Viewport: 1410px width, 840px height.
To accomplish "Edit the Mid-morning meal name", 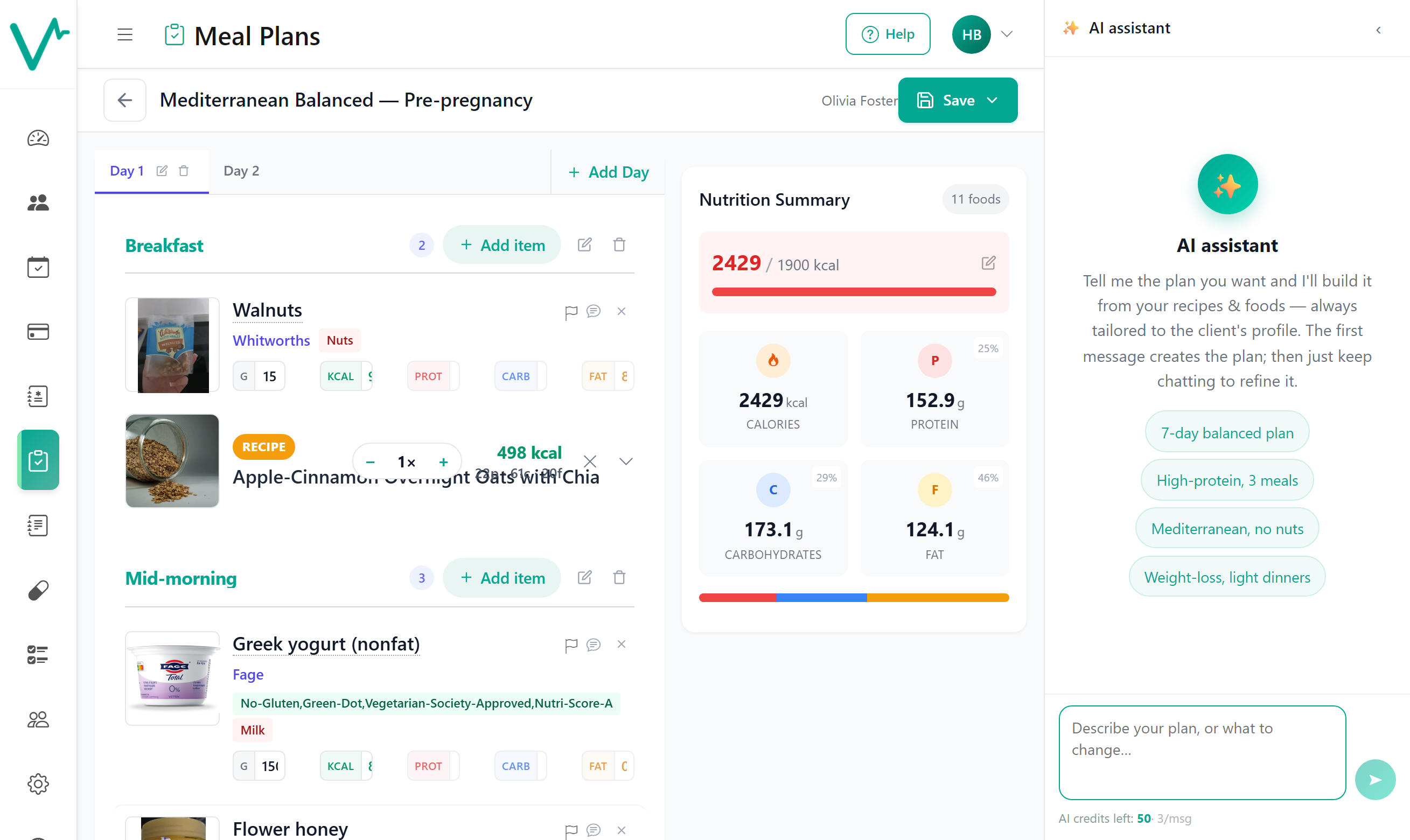I will 585,578.
